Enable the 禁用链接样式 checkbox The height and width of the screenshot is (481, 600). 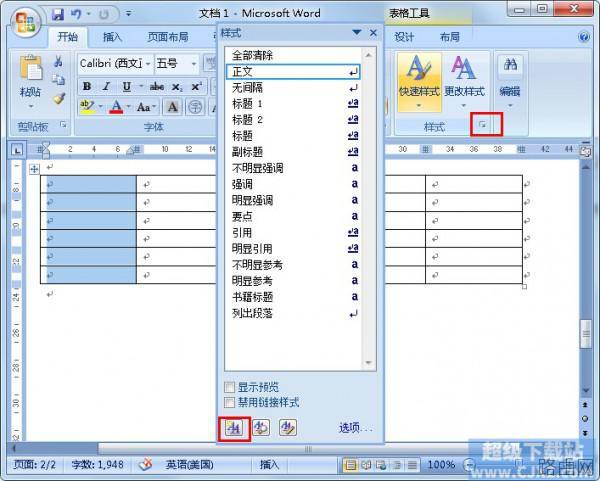229,403
